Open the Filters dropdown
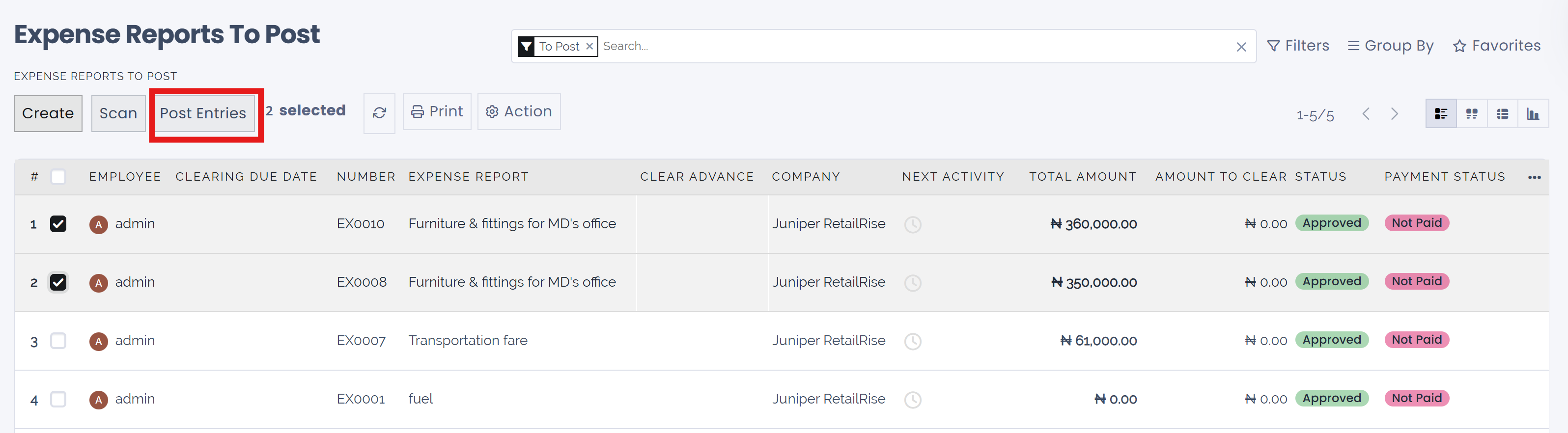1568x433 pixels. 1298,46
